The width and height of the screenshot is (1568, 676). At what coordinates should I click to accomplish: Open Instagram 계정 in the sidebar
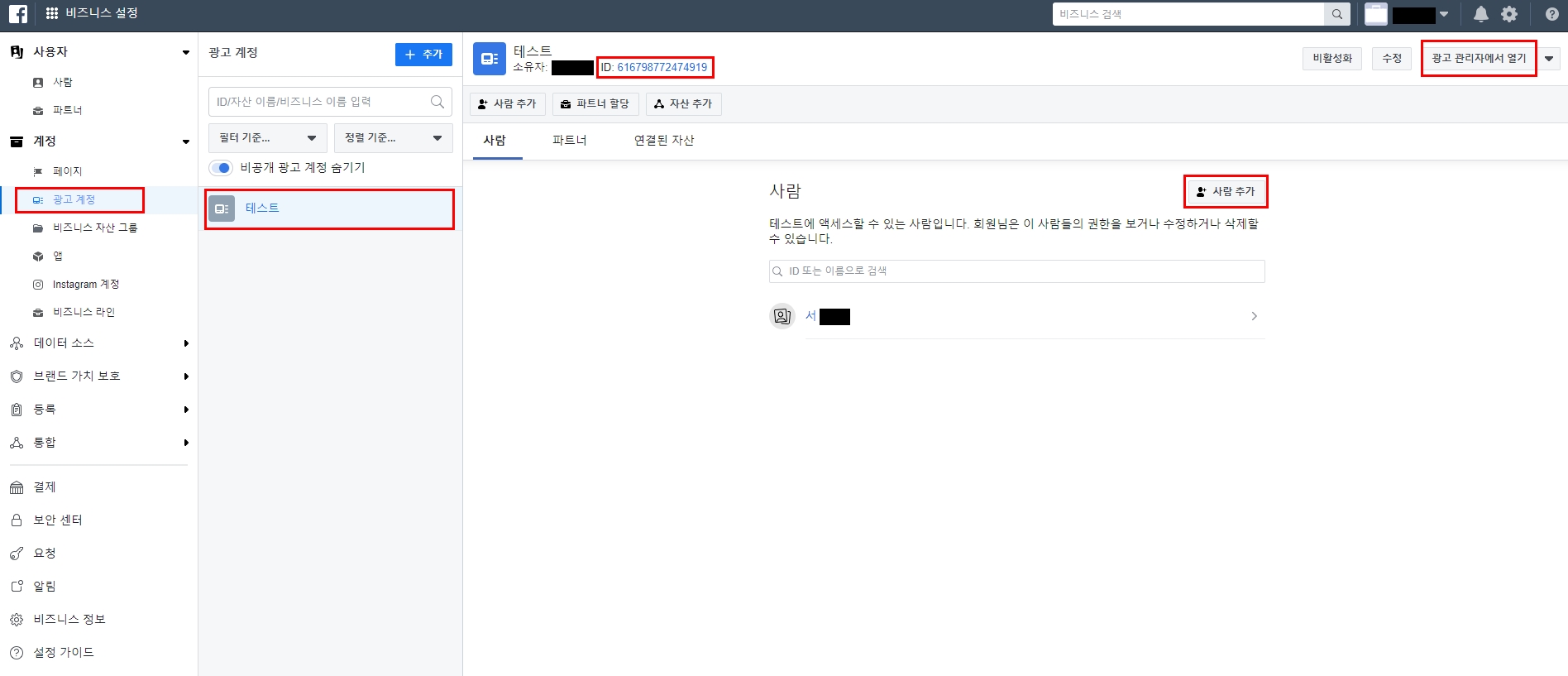pyautogui.click(x=86, y=284)
